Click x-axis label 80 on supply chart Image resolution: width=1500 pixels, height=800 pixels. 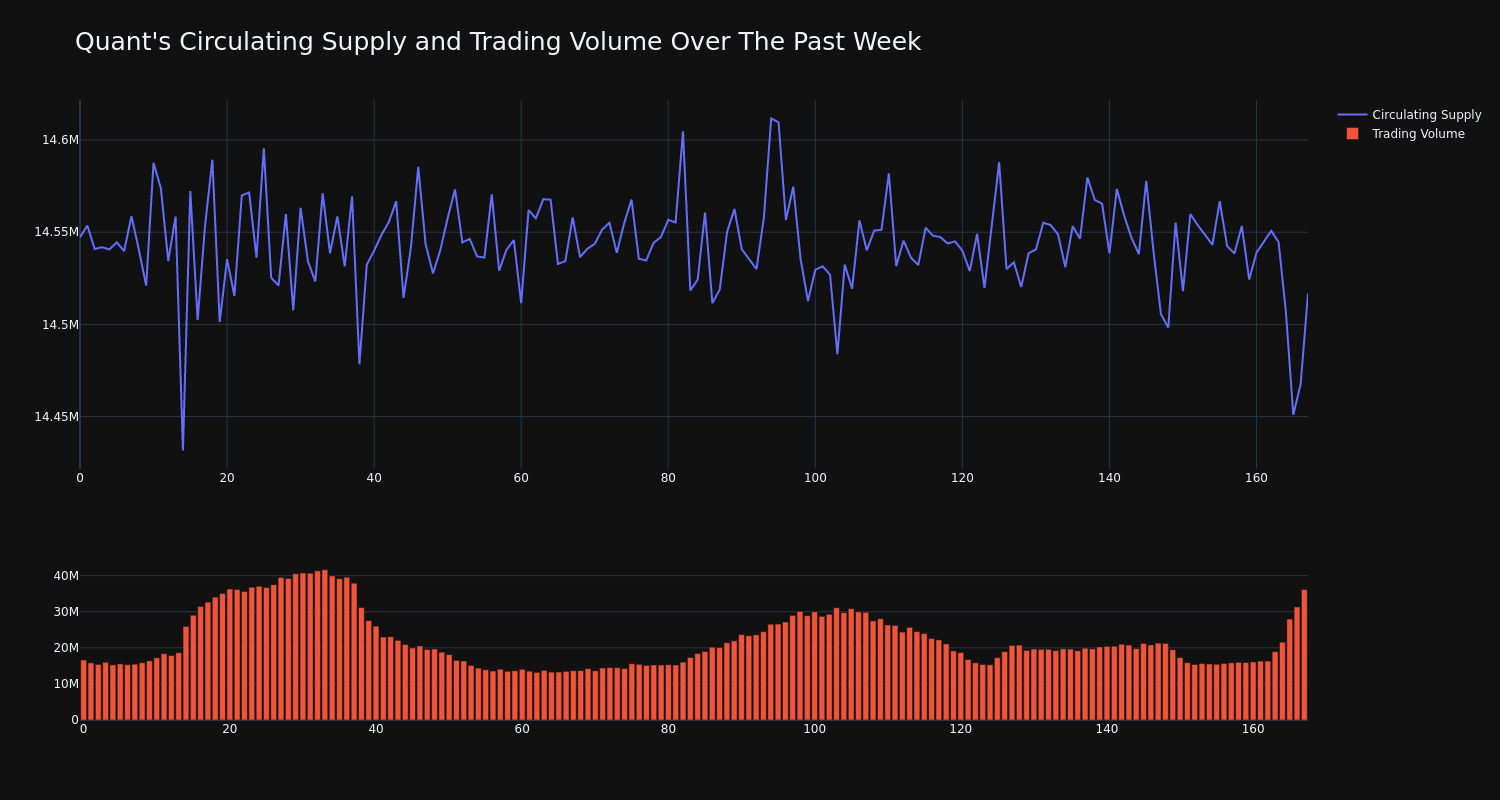(668, 478)
